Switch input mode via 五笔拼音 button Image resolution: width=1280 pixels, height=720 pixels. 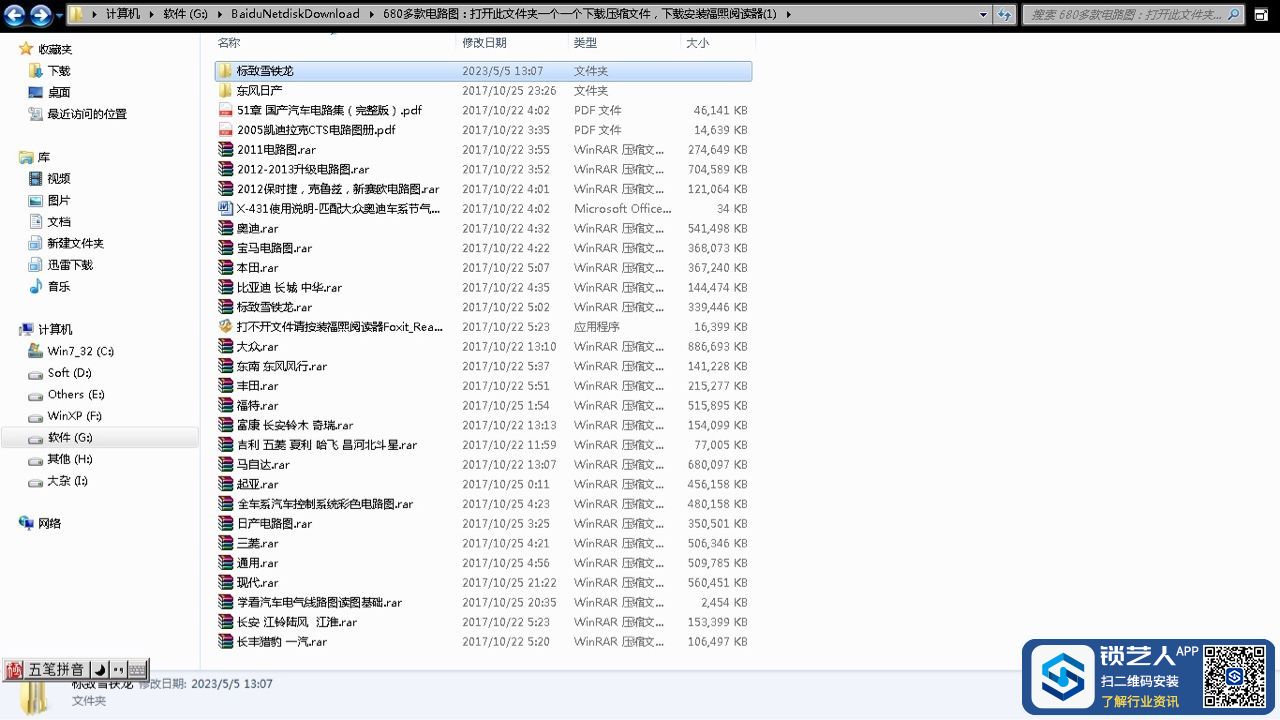tap(56, 670)
